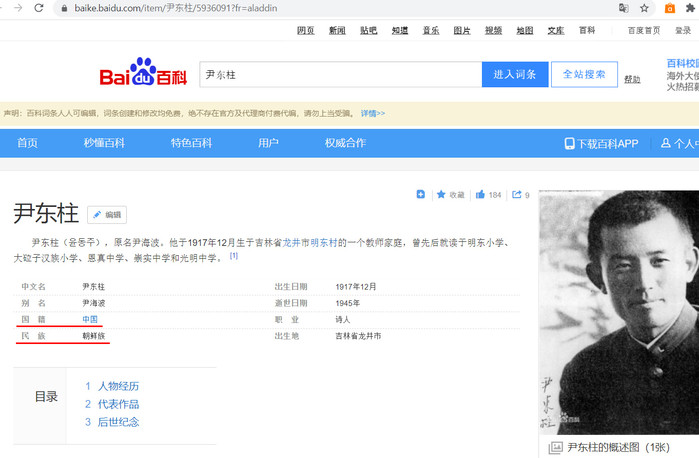Open 知道 in top navigation

(400, 30)
